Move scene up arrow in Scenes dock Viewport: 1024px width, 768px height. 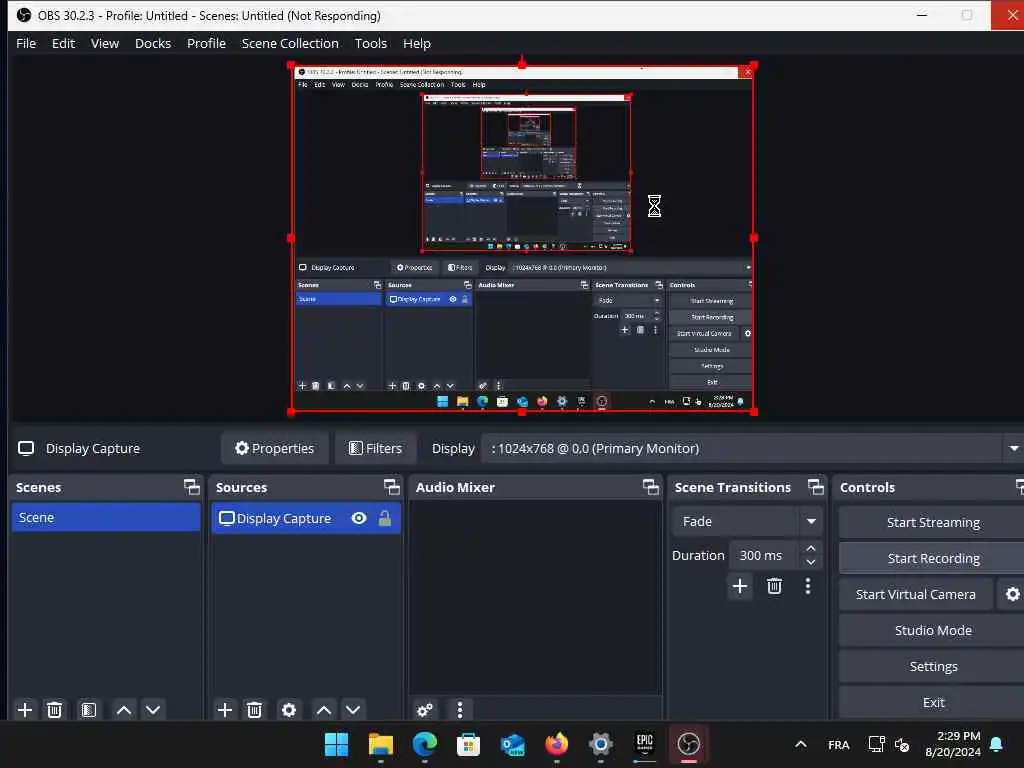[x=123, y=710]
